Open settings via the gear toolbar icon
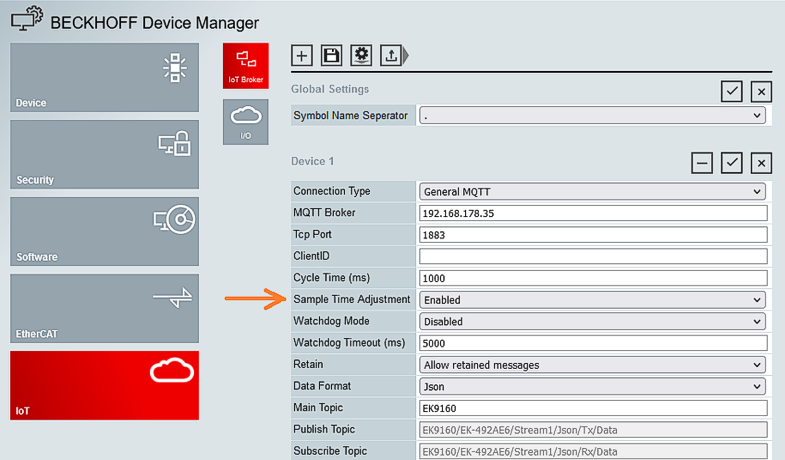 click(361, 56)
